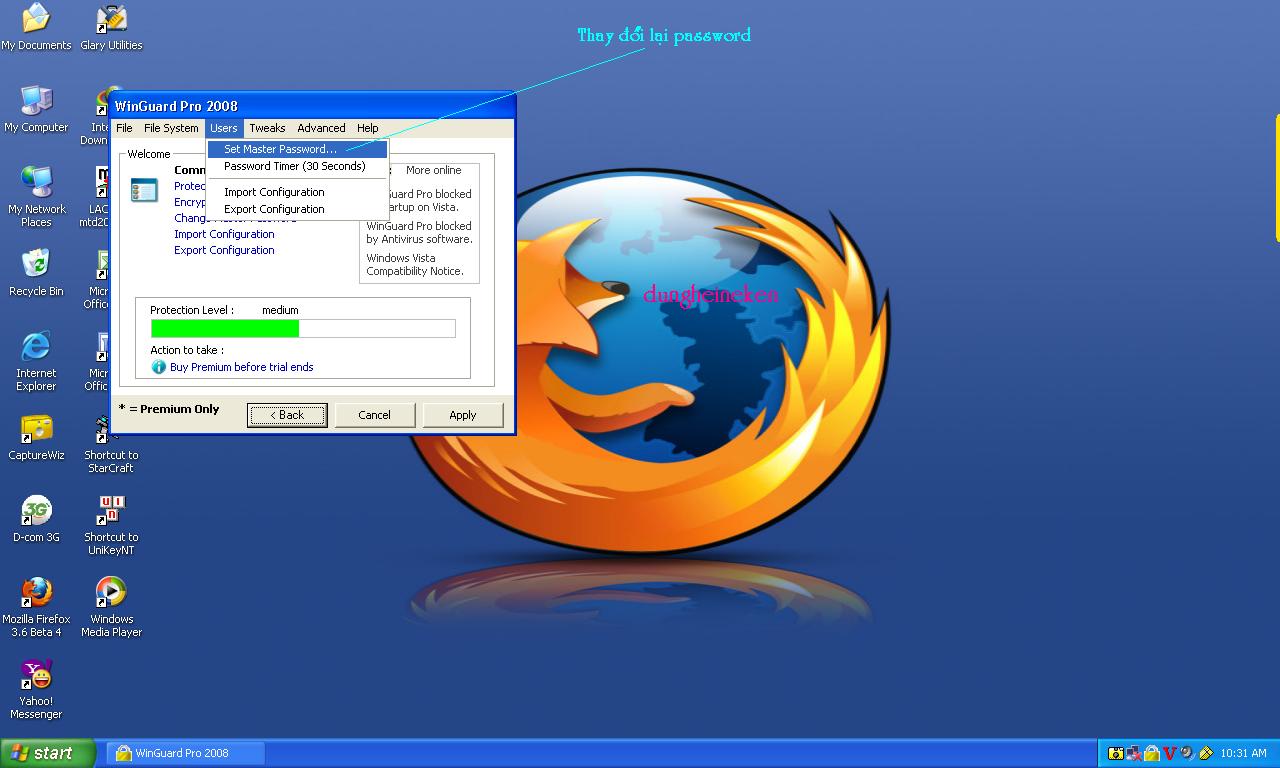Click the gold padlock tray icon

click(x=1151, y=753)
